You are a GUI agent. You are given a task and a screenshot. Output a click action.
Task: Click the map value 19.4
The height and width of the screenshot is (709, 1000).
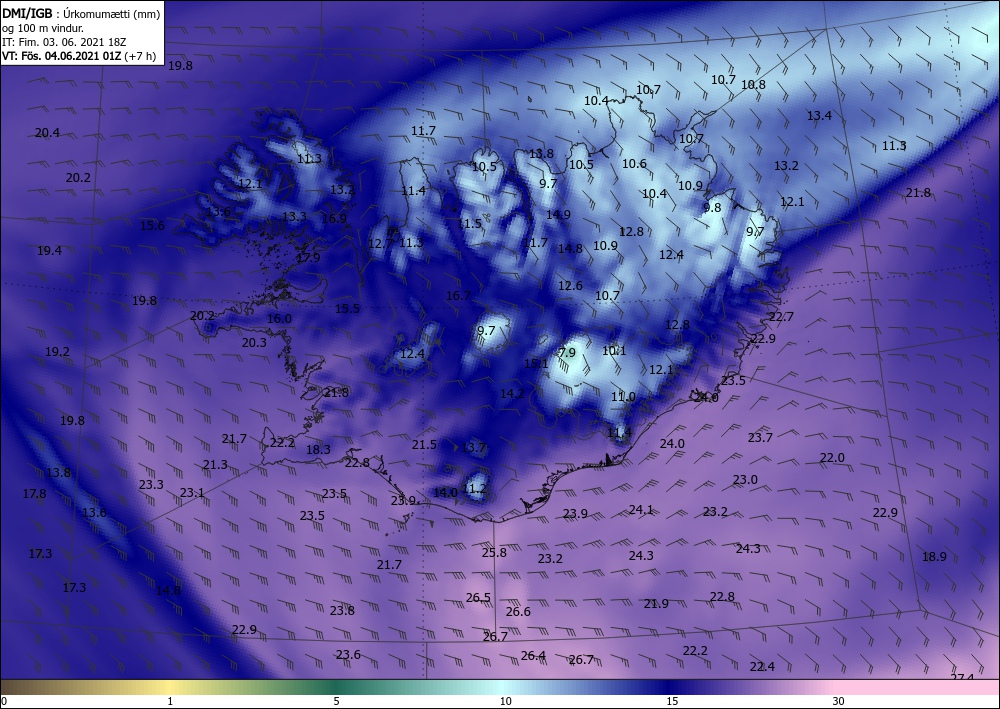tap(49, 251)
